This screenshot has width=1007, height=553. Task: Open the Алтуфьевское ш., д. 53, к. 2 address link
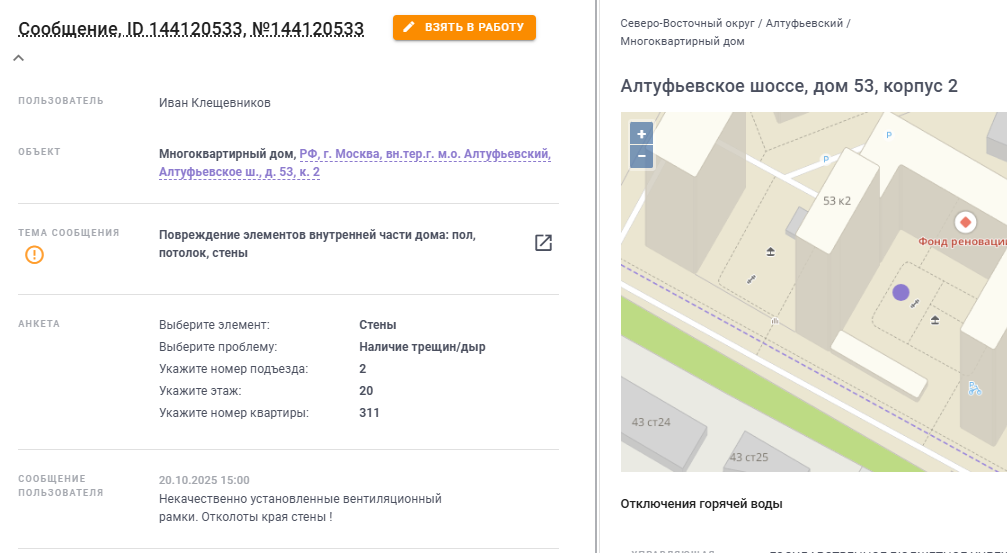point(239,172)
